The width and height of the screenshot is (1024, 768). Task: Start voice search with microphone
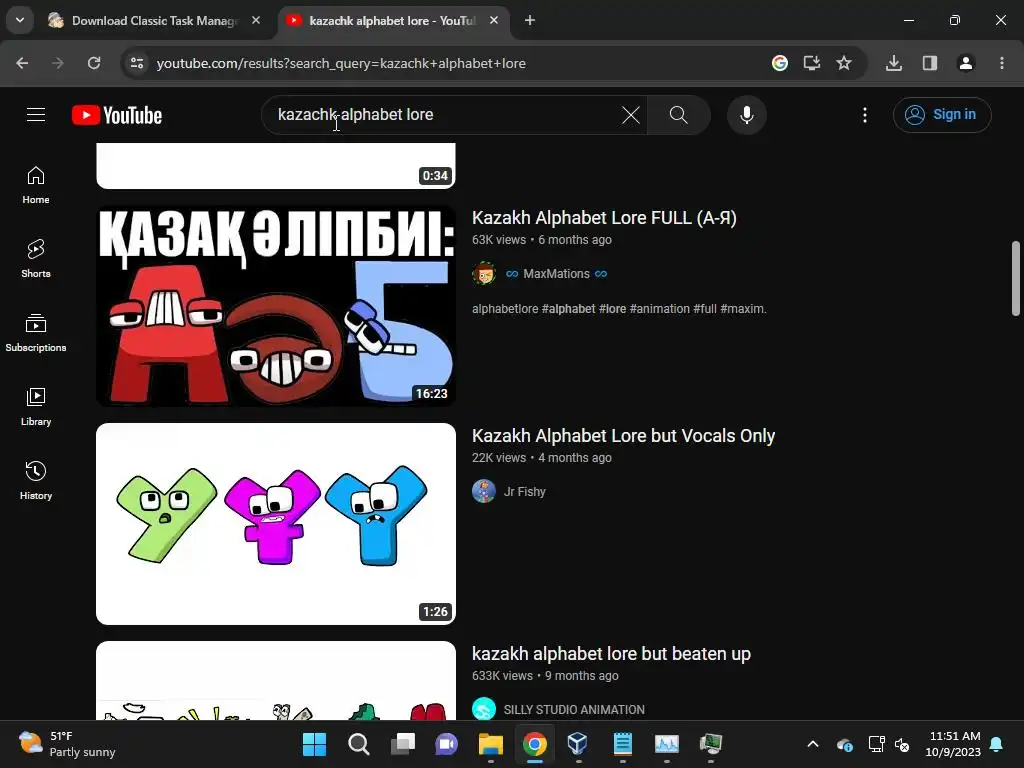746,115
